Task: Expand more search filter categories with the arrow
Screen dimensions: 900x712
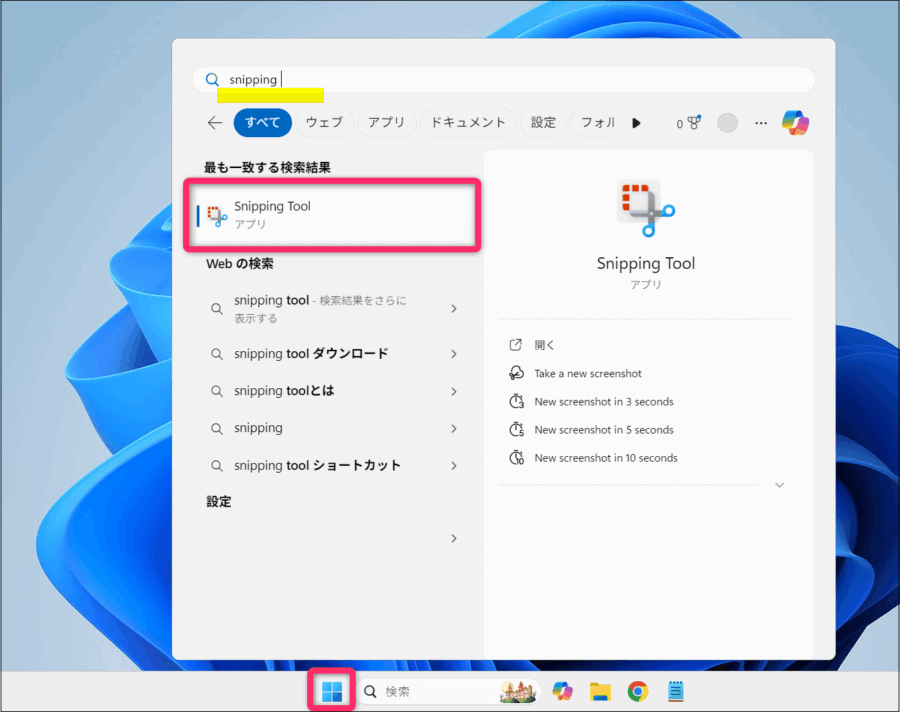Action: pyautogui.click(x=637, y=122)
